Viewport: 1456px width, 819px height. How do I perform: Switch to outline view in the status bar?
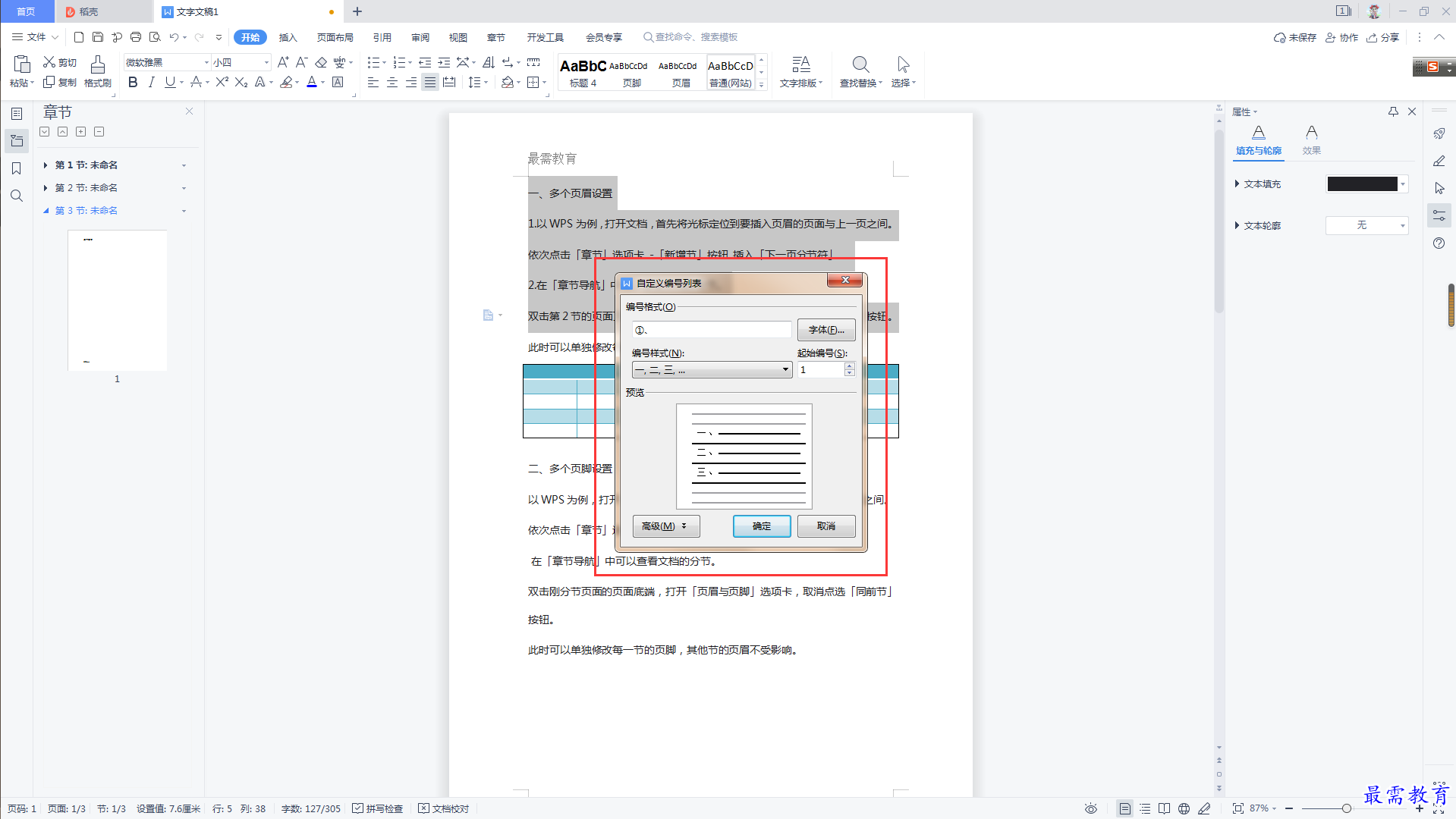point(1145,808)
